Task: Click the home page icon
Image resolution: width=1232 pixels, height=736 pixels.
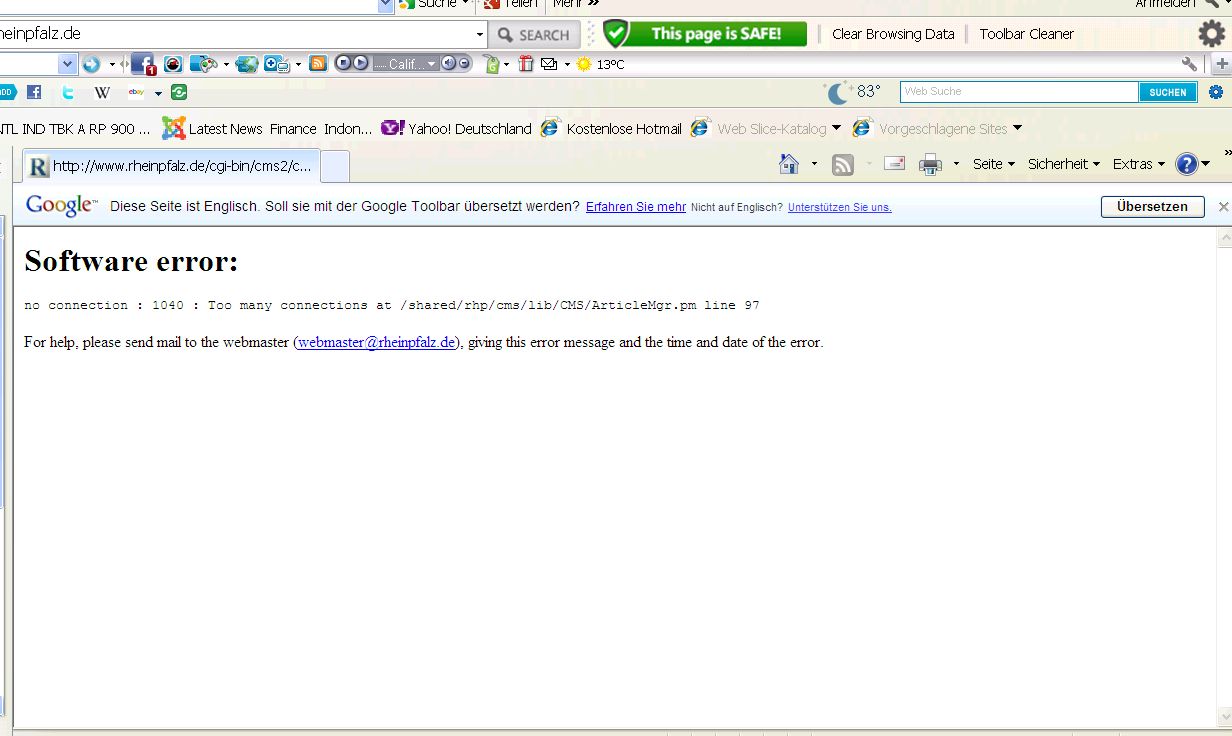Action: point(789,164)
